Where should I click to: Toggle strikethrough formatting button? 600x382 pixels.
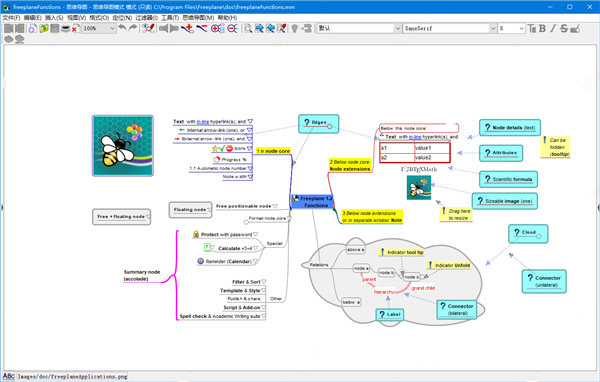coord(564,28)
